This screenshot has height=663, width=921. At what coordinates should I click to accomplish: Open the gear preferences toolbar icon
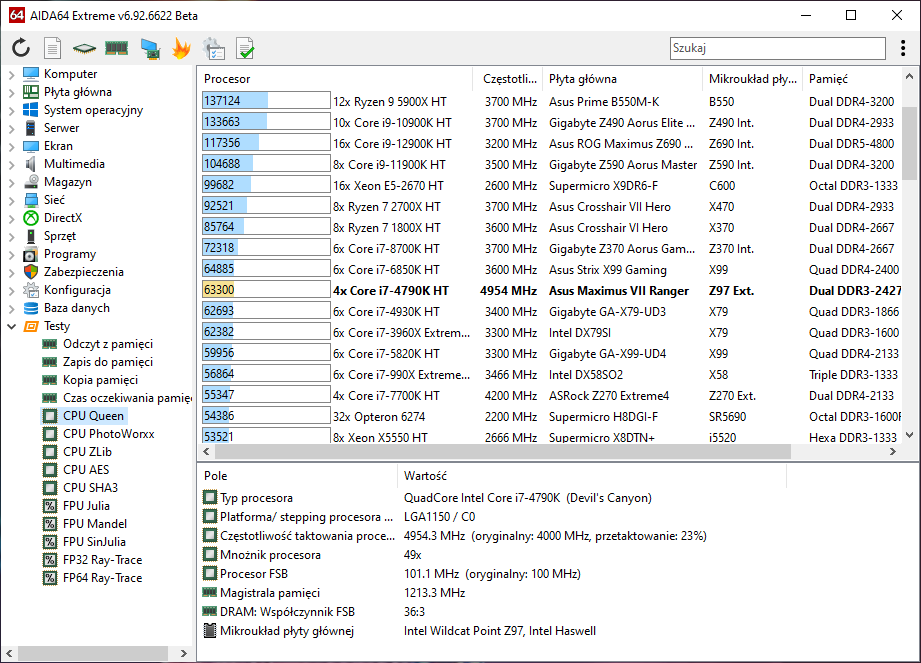pyautogui.click(x=213, y=48)
